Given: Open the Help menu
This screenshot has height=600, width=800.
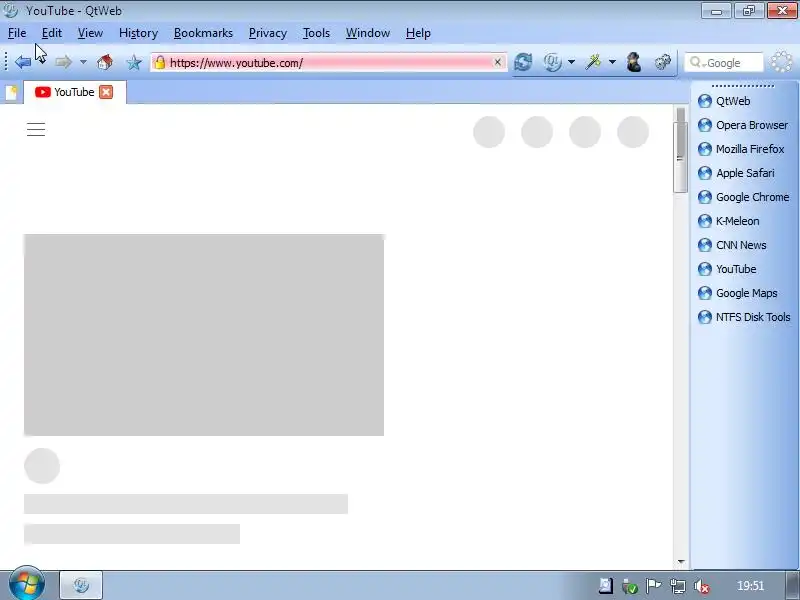Looking at the screenshot, I should (x=418, y=33).
